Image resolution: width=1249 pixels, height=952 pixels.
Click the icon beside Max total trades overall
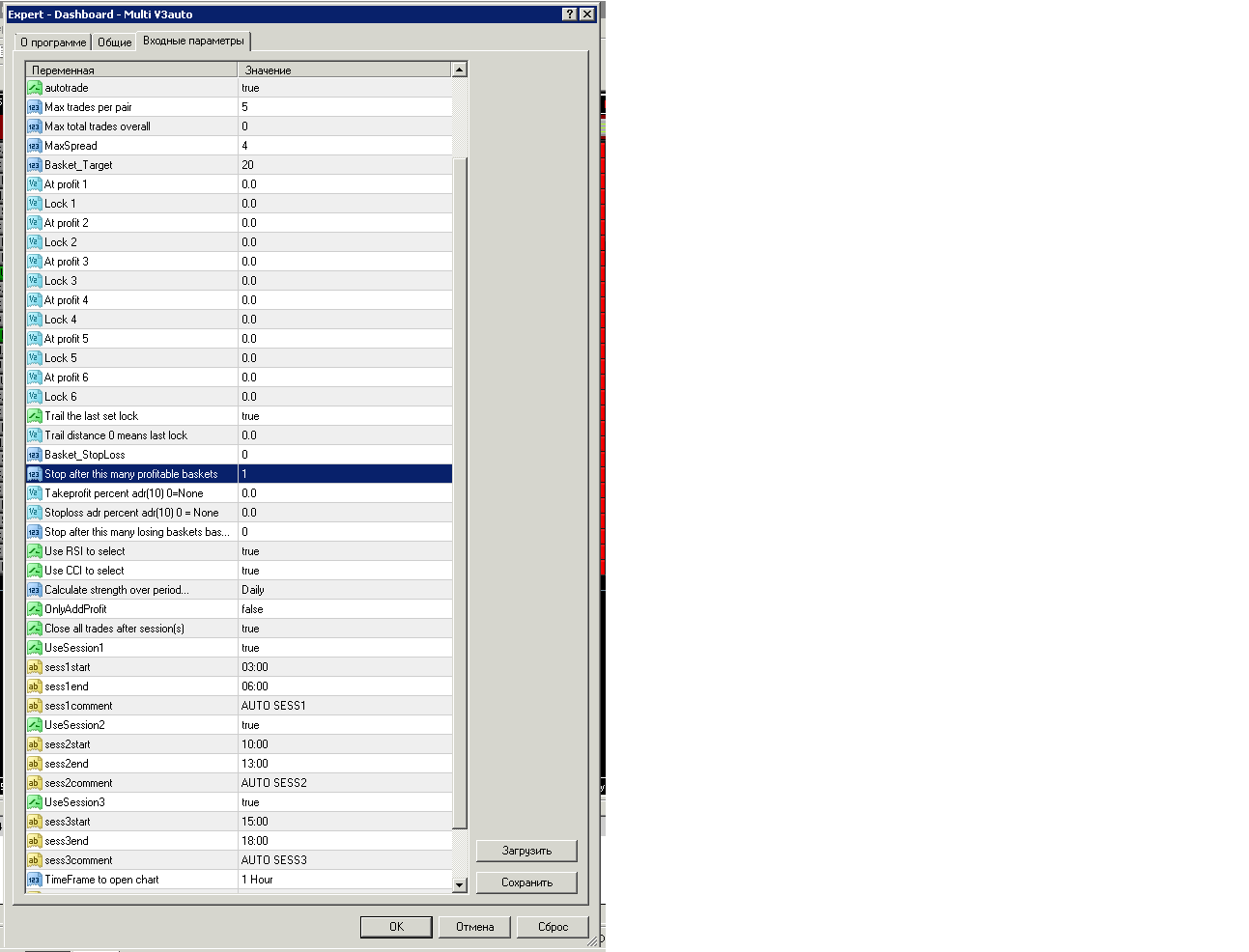coord(34,126)
